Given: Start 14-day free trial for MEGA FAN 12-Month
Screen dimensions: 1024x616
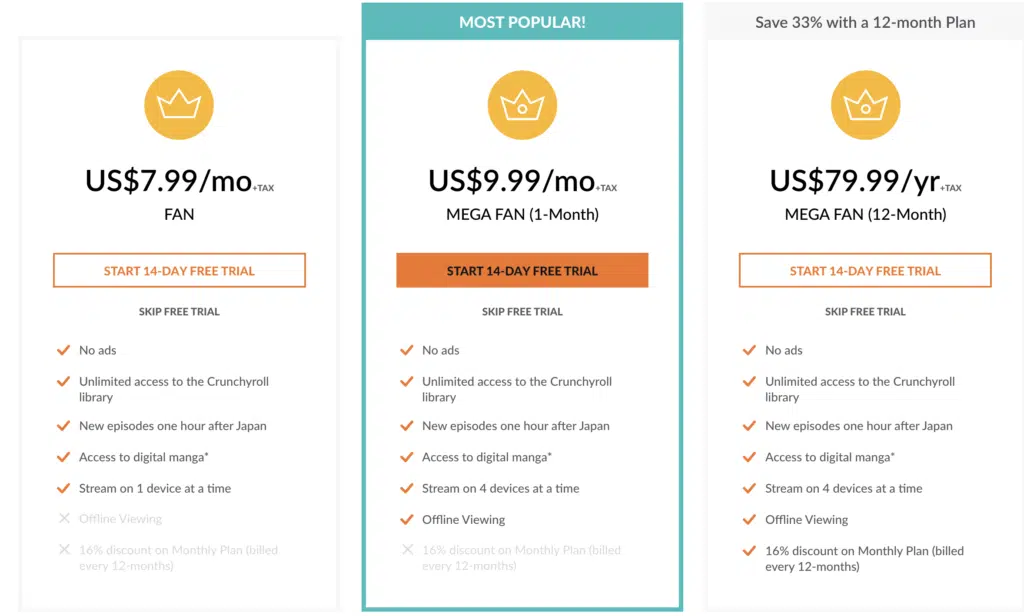Looking at the screenshot, I should [865, 270].
